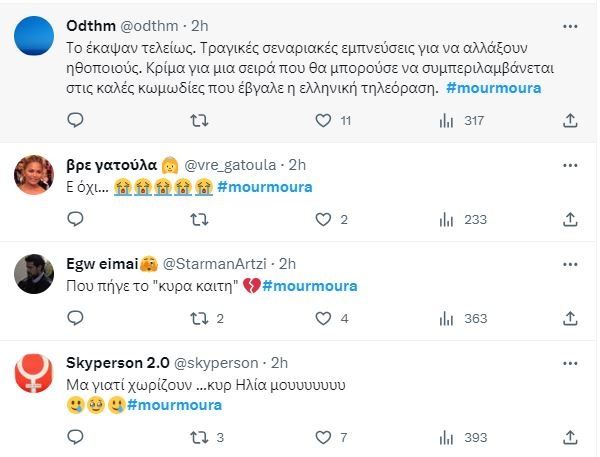Image resolution: width=600 pixels, height=457 pixels.
Task: Like Odthm's tweet with 11 likes
Action: point(323,121)
